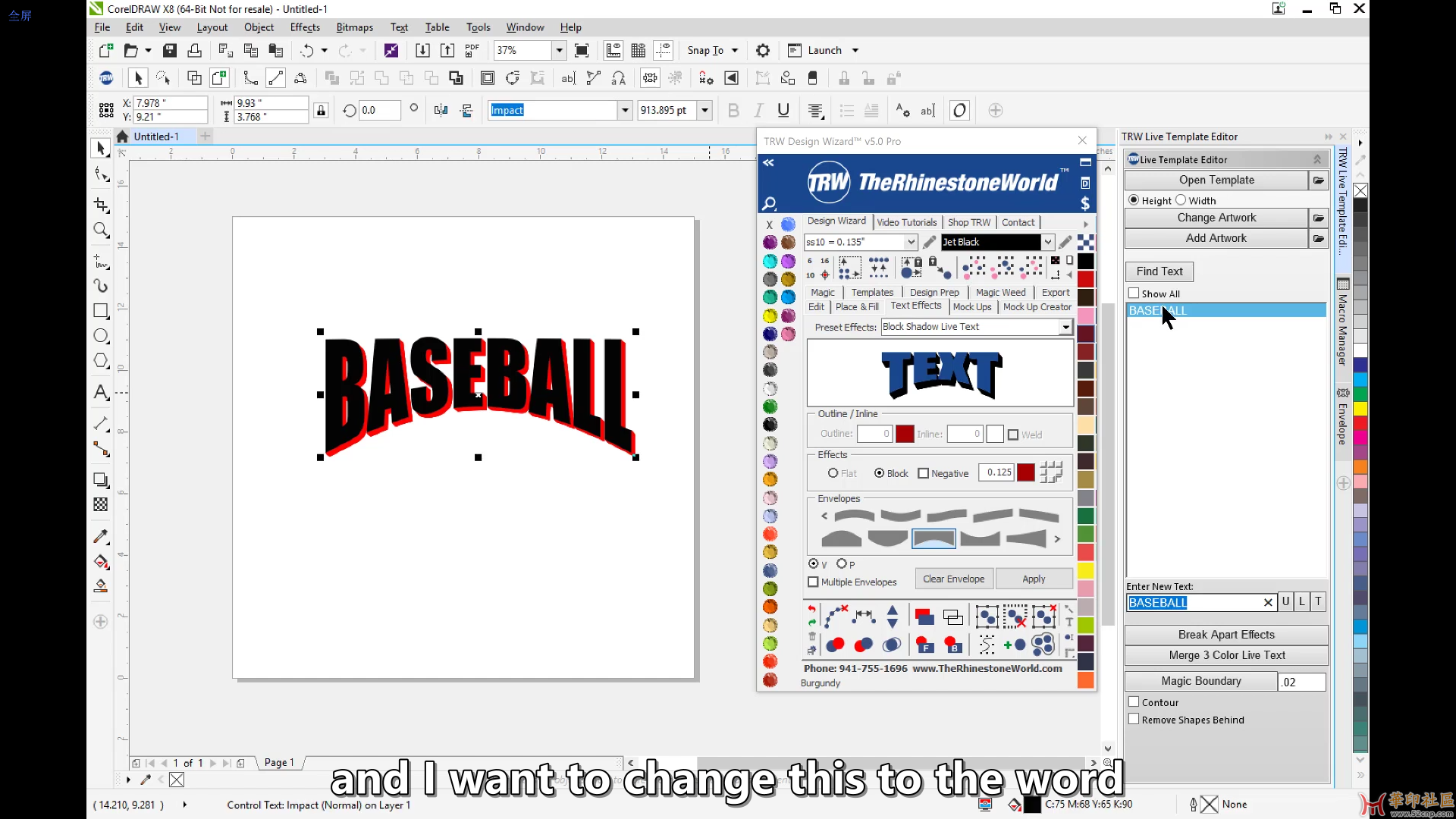
Task: Open the Jet Black color dropdown
Action: 1048,242
